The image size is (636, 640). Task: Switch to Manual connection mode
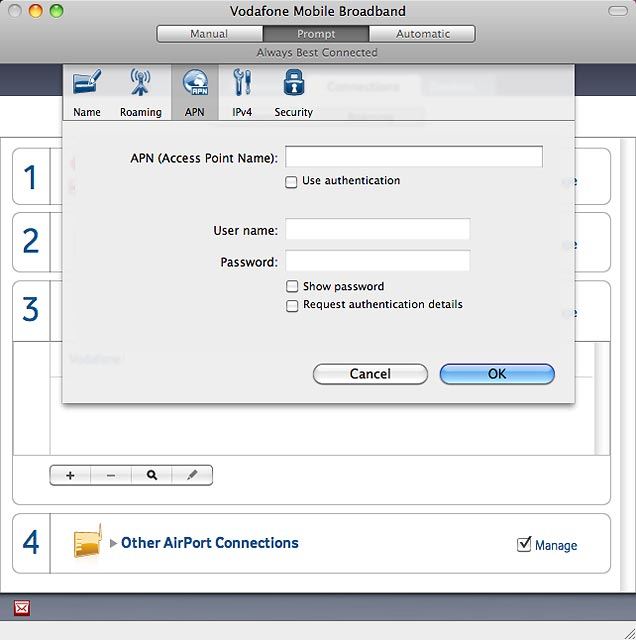(209, 34)
